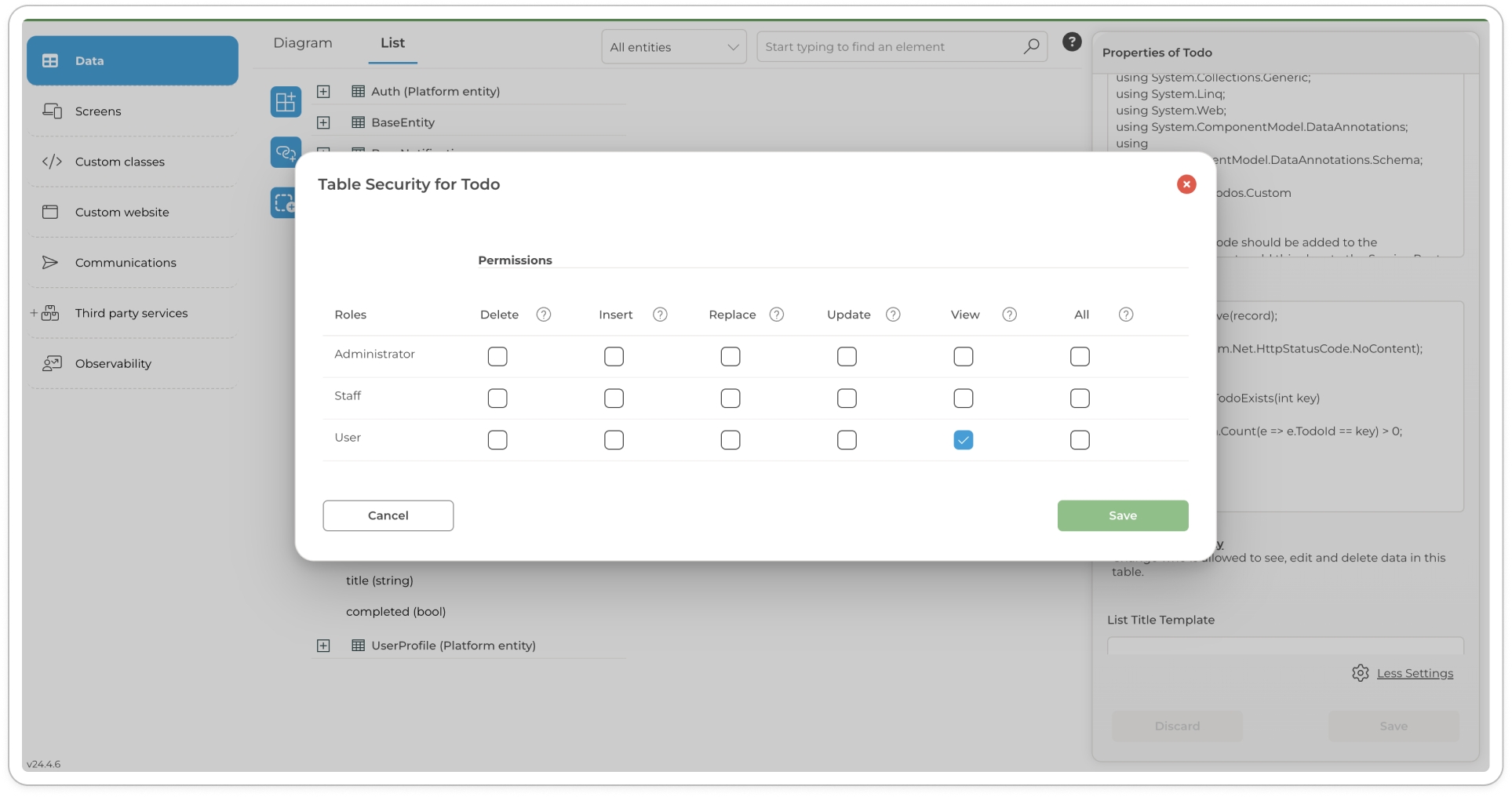
Task: Click the help icon next to View
Action: pos(1009,315)
